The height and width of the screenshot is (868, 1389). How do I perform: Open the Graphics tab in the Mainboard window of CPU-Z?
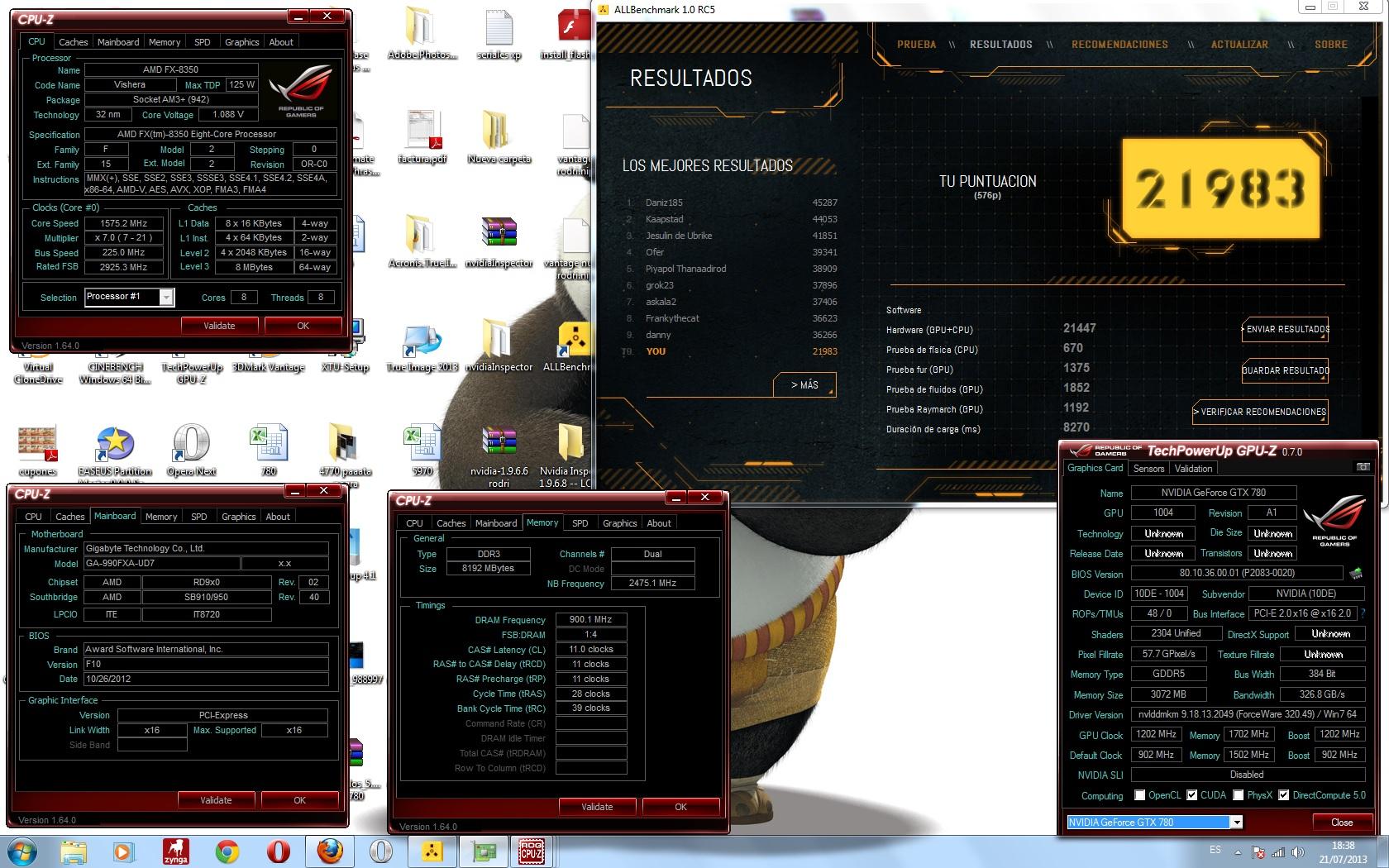coord(239,517)
